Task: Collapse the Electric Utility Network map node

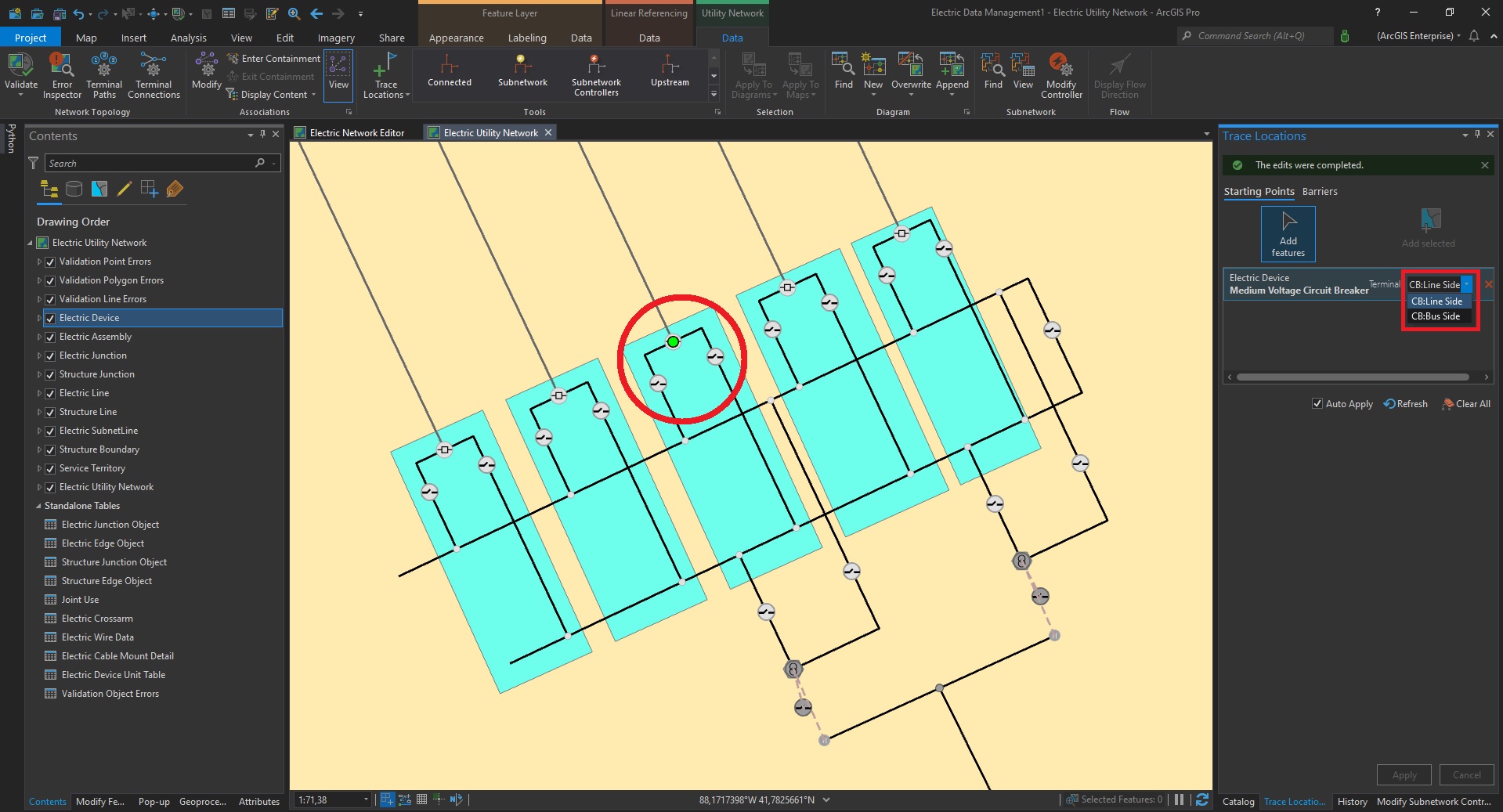Action: click(31, 243)
